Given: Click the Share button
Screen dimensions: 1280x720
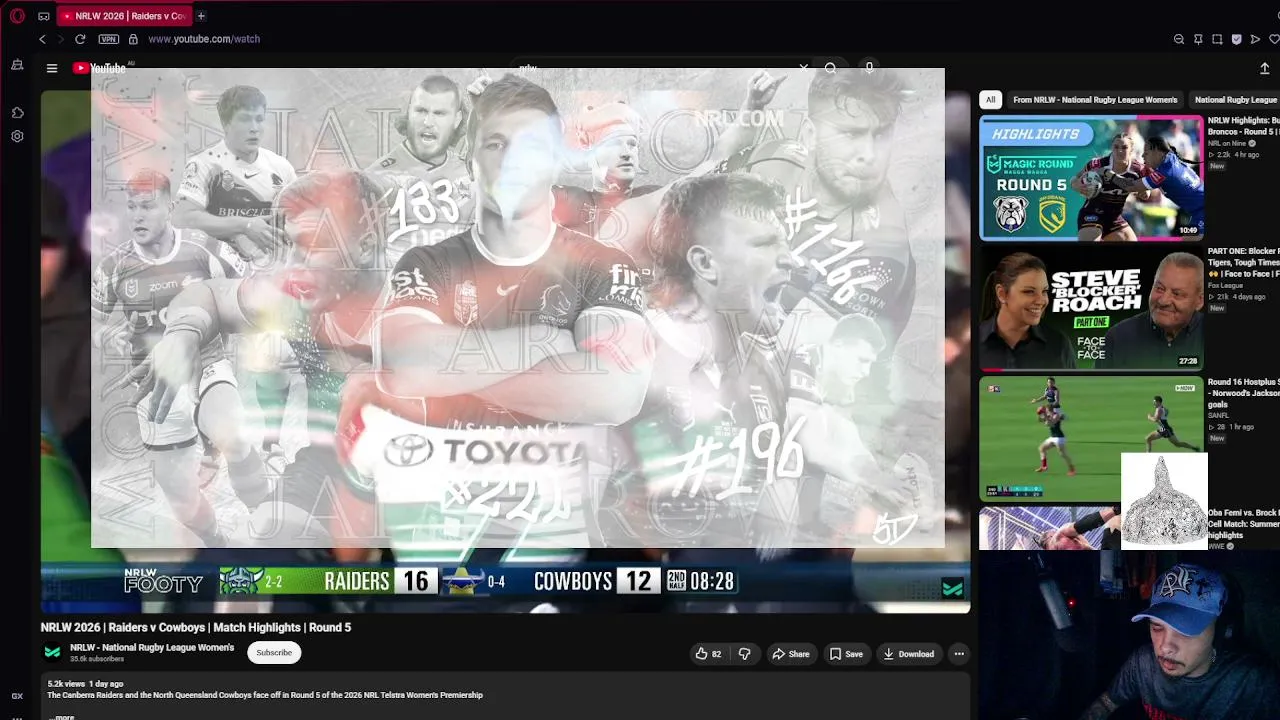Looking at the screenshot, I should (x=790, y=654).
